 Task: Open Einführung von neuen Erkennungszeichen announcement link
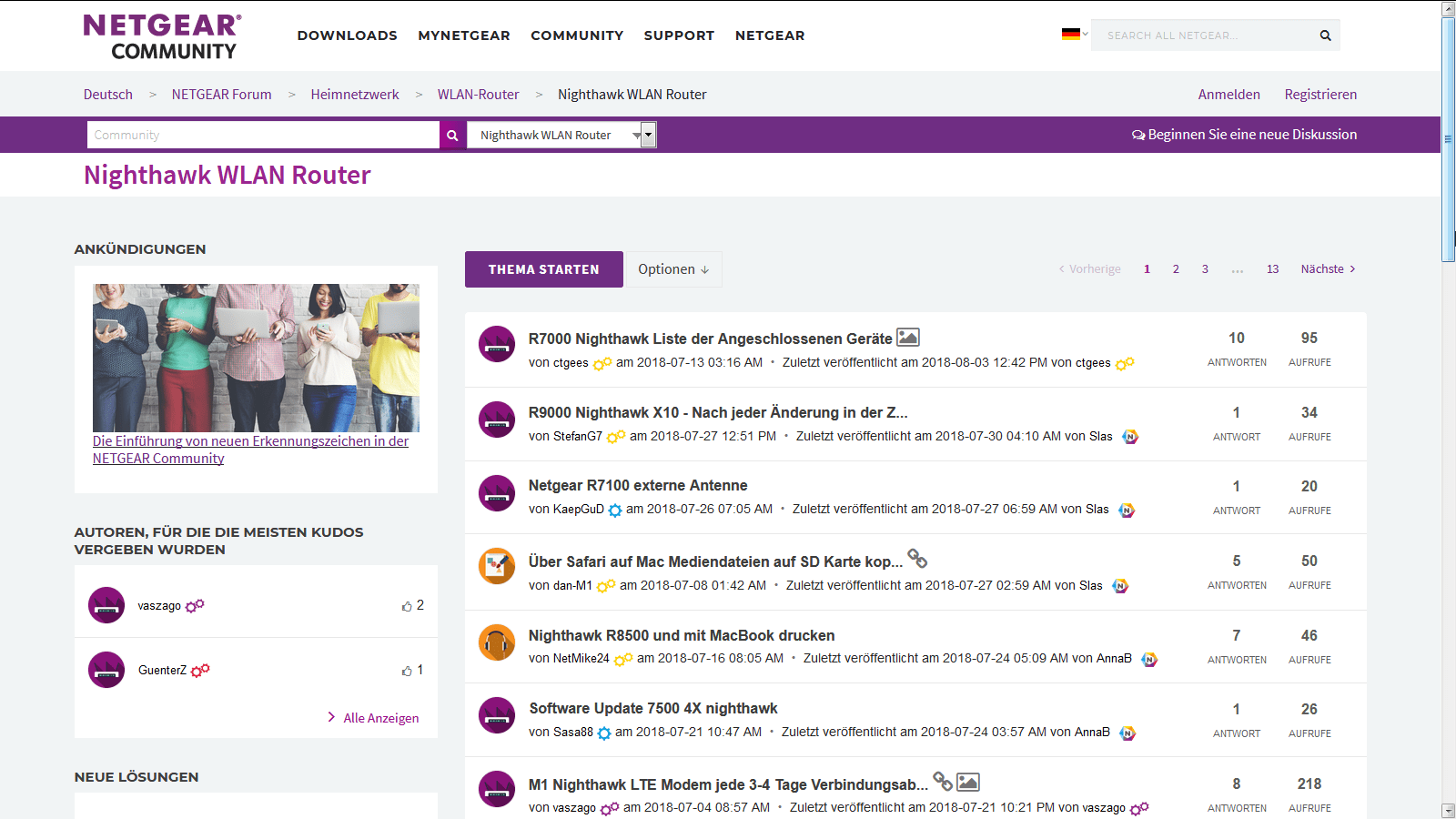(x=250, y=450)
